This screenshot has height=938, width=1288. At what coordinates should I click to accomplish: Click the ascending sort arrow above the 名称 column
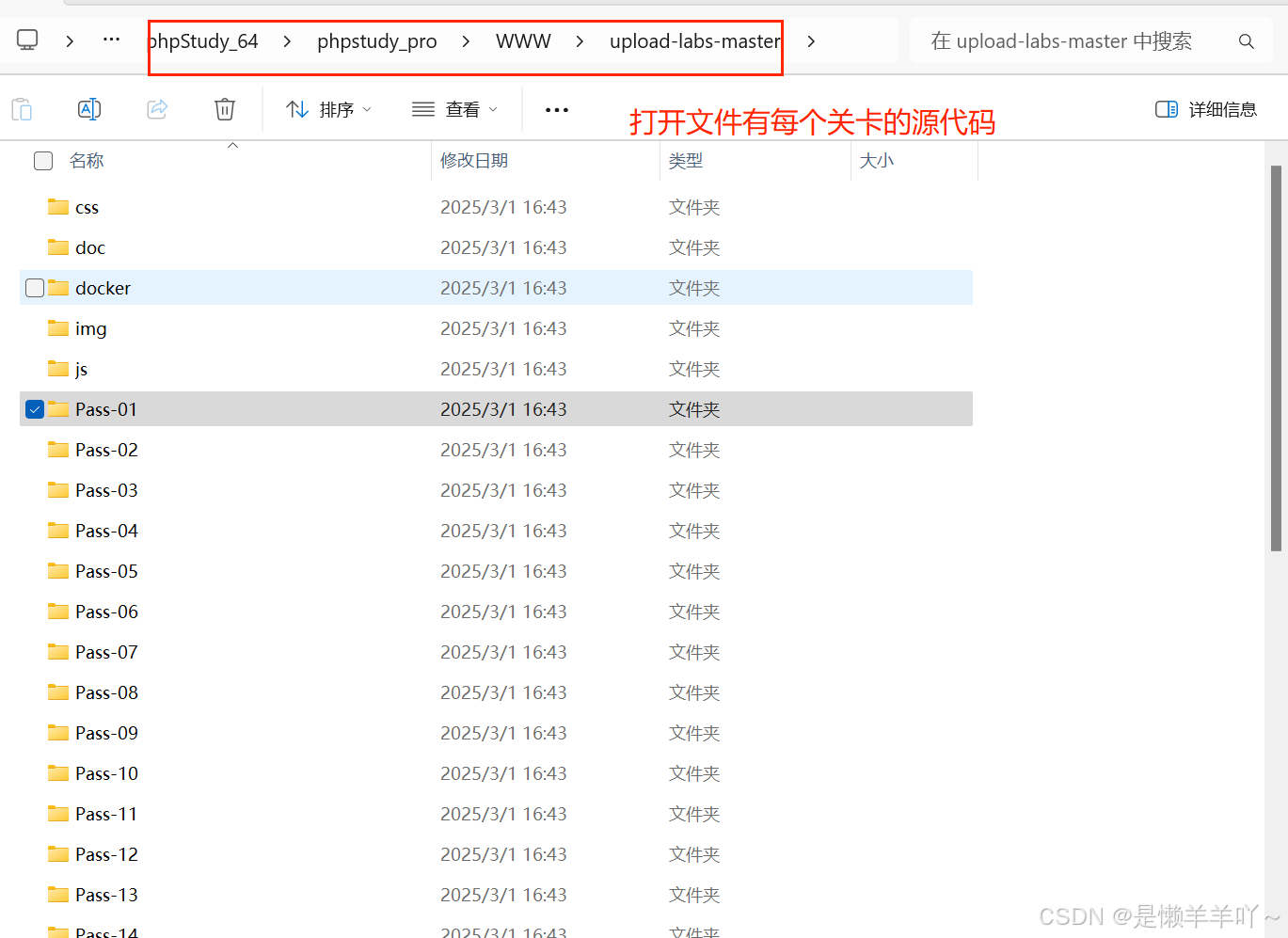coord(232,145)
